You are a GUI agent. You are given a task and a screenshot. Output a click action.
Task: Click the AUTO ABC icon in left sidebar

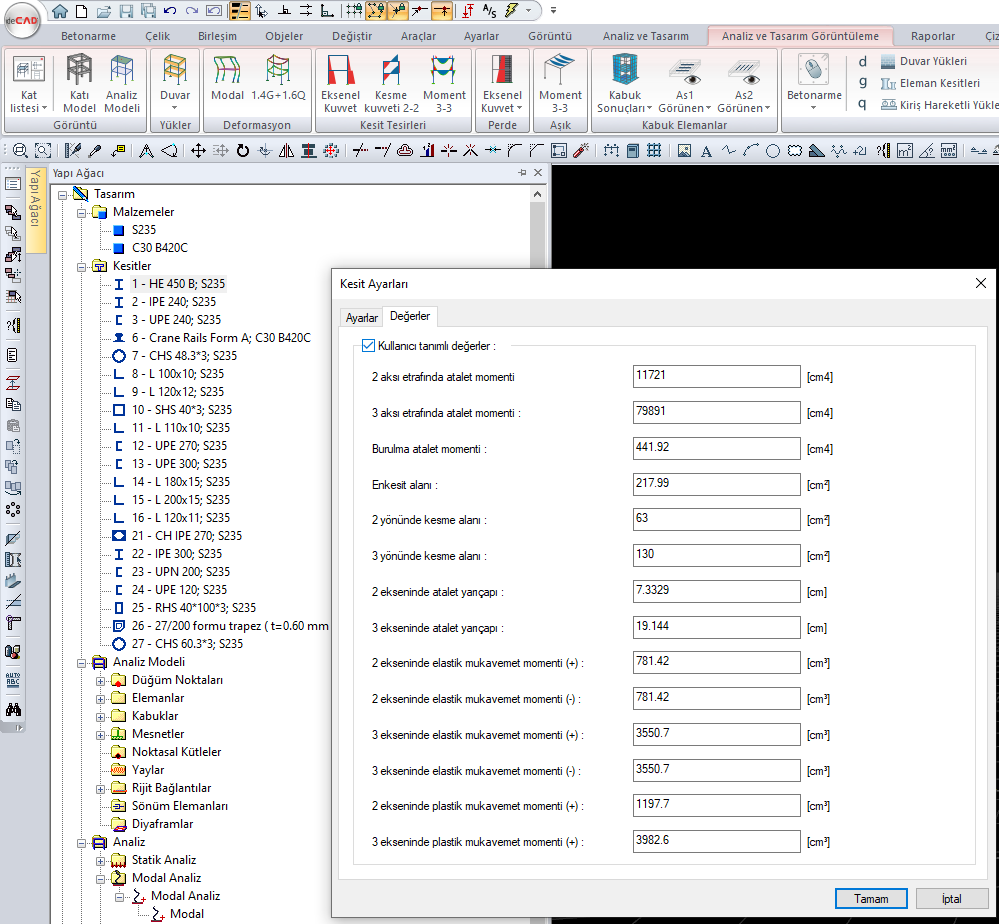click(13, 679)
